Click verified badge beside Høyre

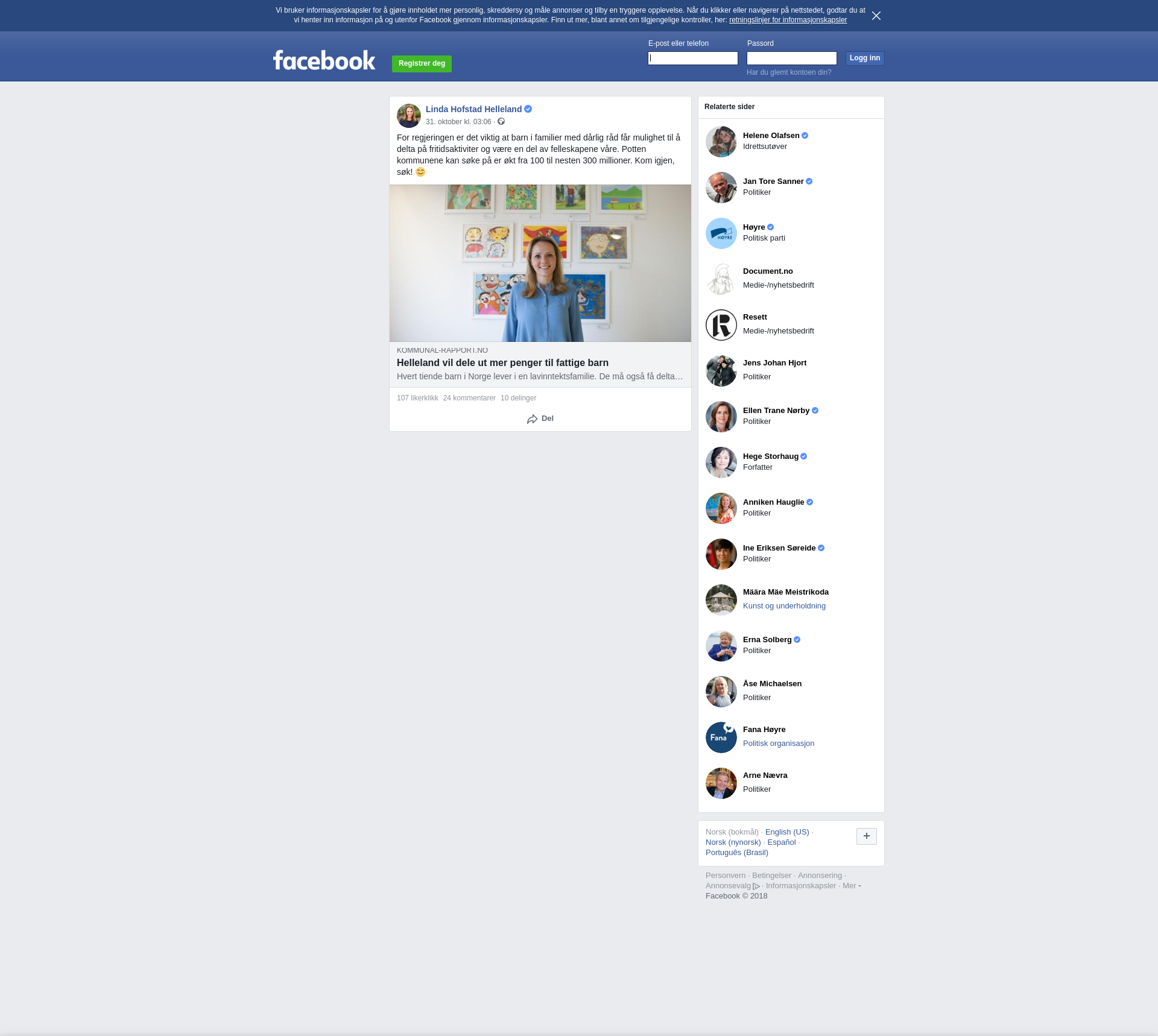pyautogui.click(x=771, y=227)
